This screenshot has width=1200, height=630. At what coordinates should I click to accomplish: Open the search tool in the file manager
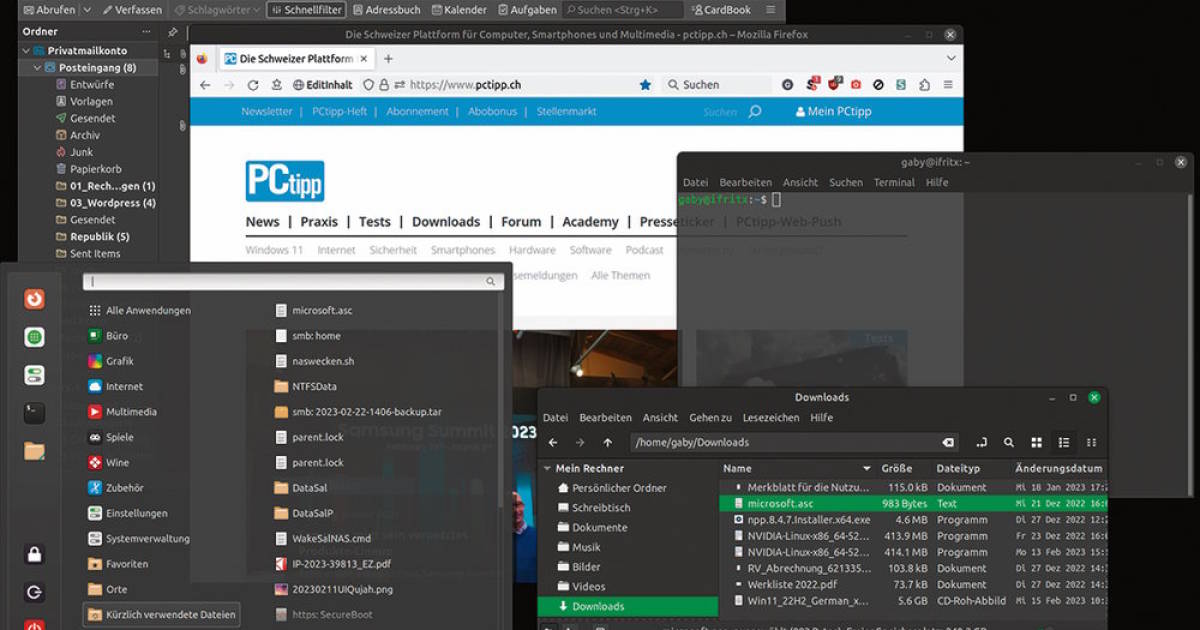pos(1009,443)
